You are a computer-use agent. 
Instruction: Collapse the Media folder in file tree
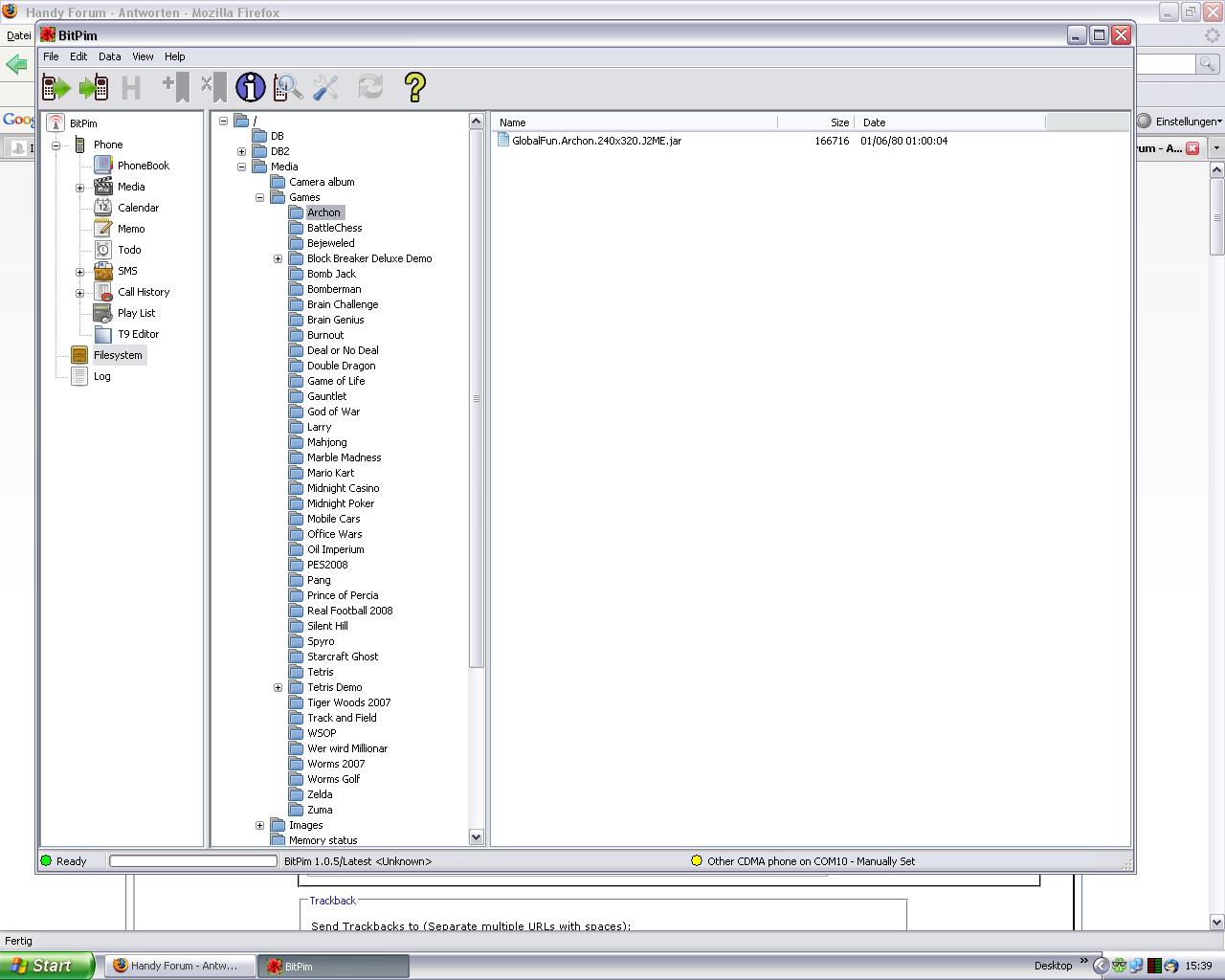pos(242,167)
